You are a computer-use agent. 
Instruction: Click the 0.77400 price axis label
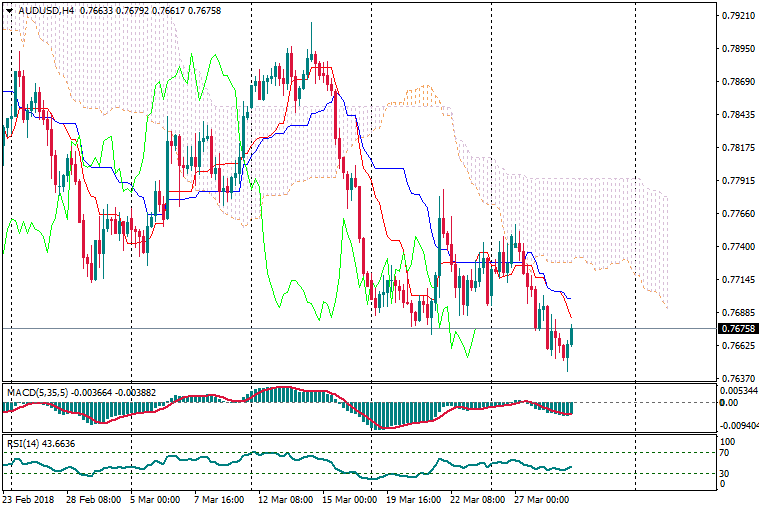coord(737,246)
